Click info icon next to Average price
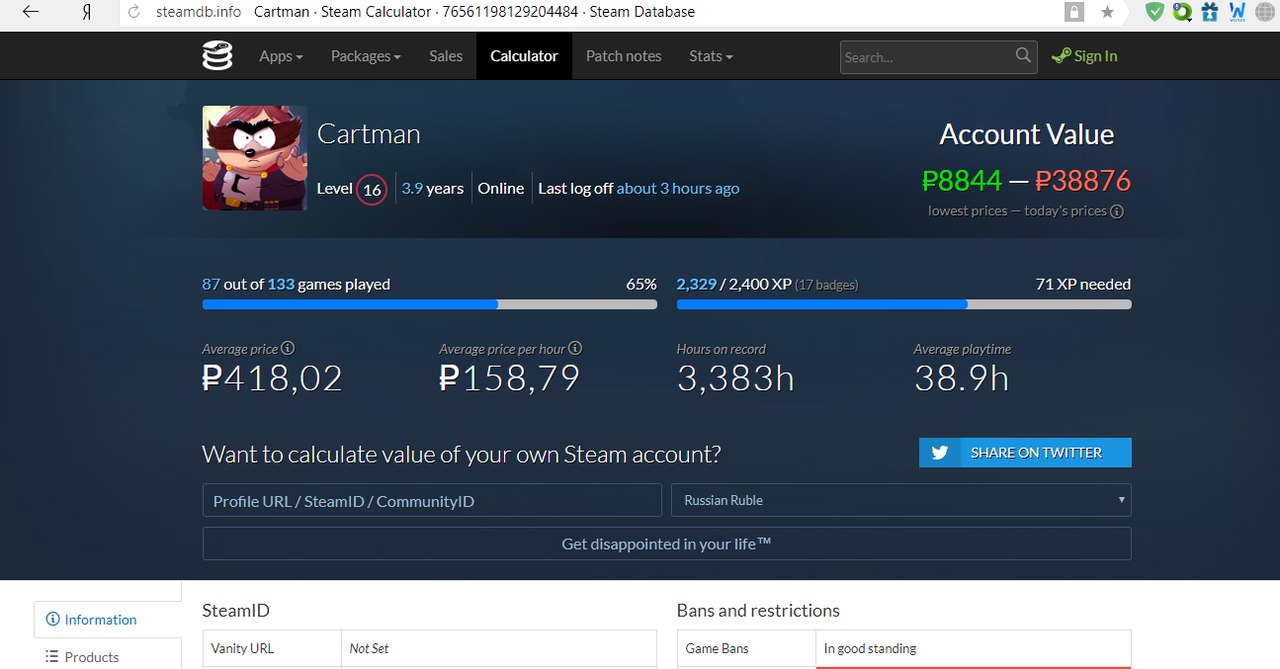 [288, 348]
